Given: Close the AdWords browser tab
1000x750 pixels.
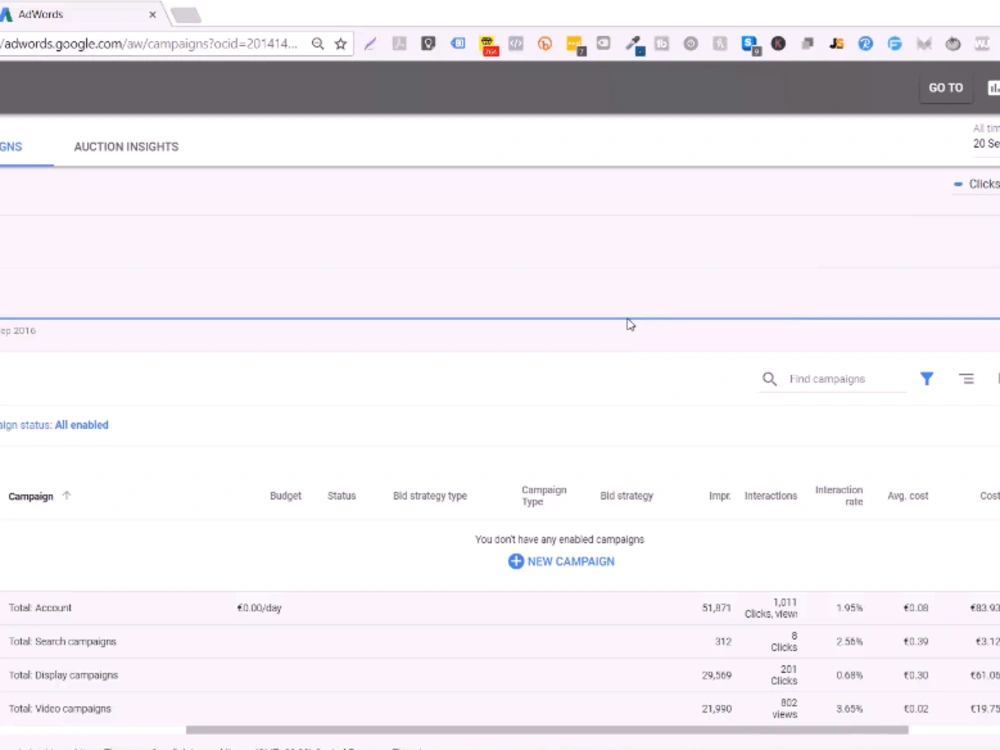Looking at the screenshot, I should [x=152, y=14].
